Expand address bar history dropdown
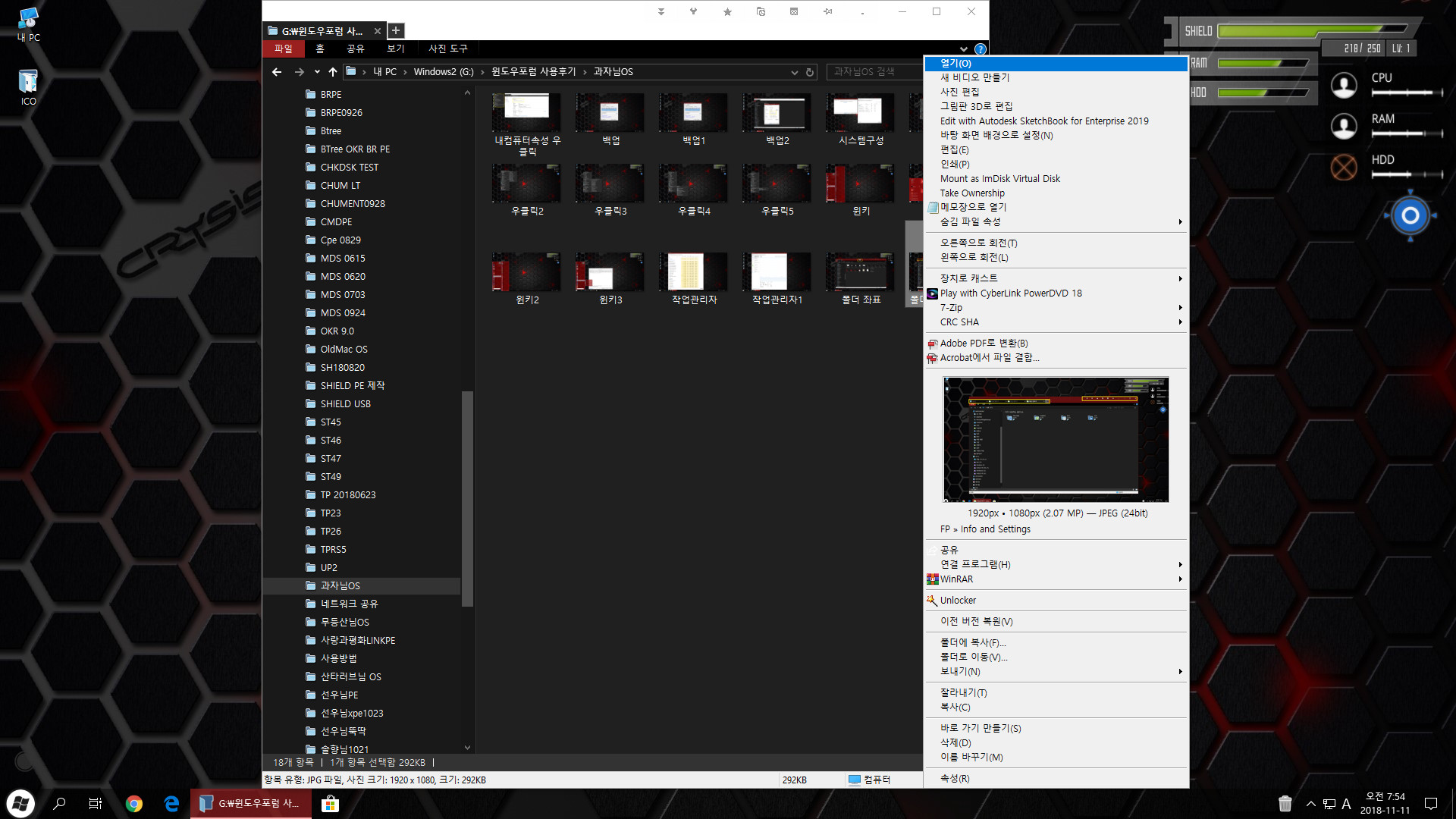 794,72
